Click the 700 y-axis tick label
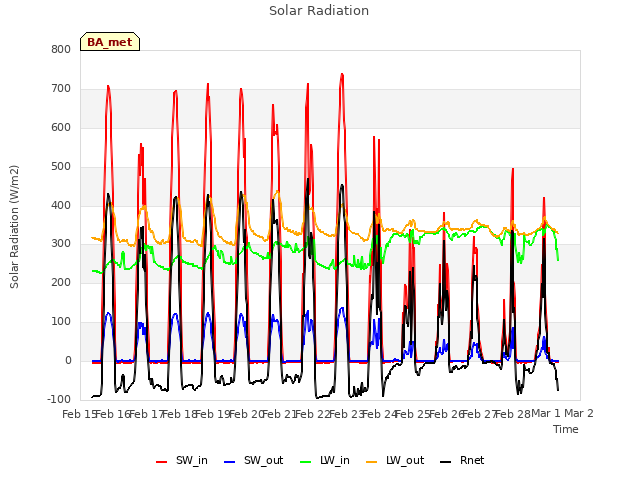 [x=61, y=88]
